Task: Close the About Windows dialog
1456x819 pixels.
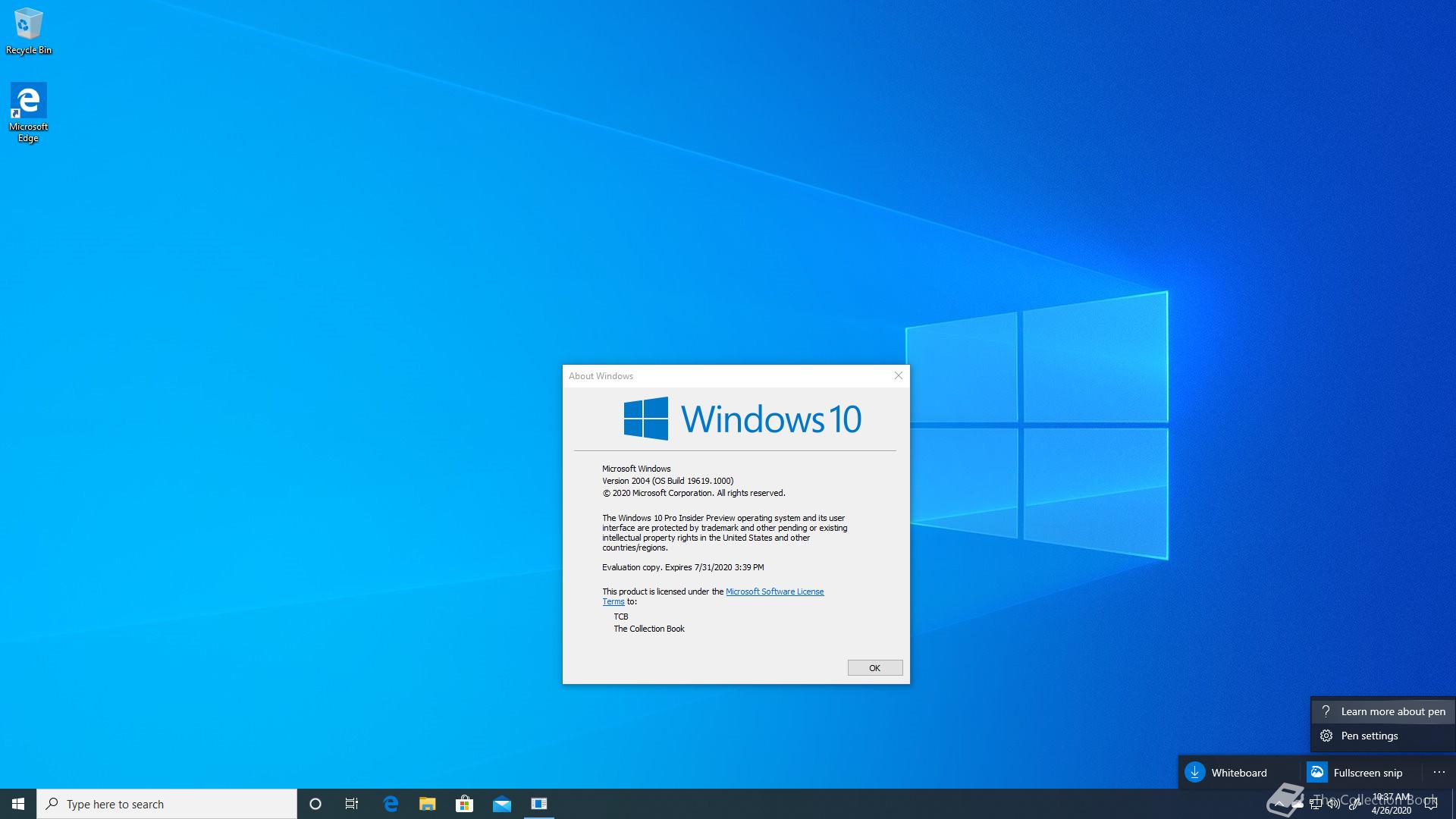Action: (x=899, y=375)
